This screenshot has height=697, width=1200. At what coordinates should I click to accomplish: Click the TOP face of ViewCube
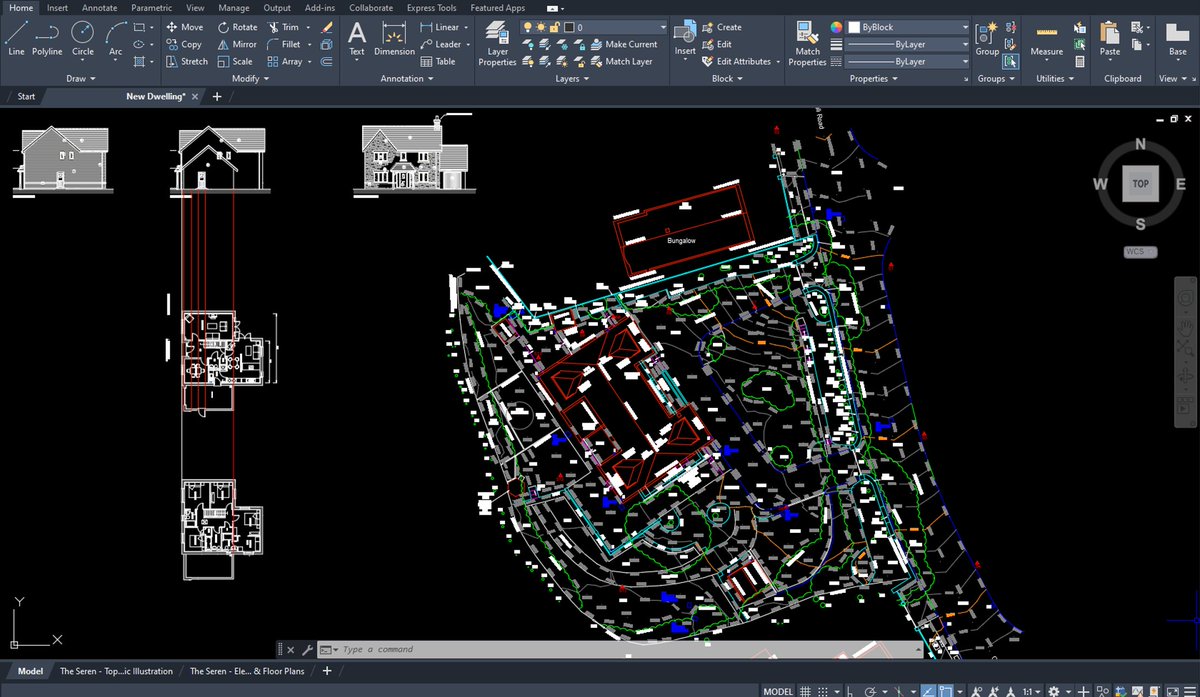tap(1140, 184)
